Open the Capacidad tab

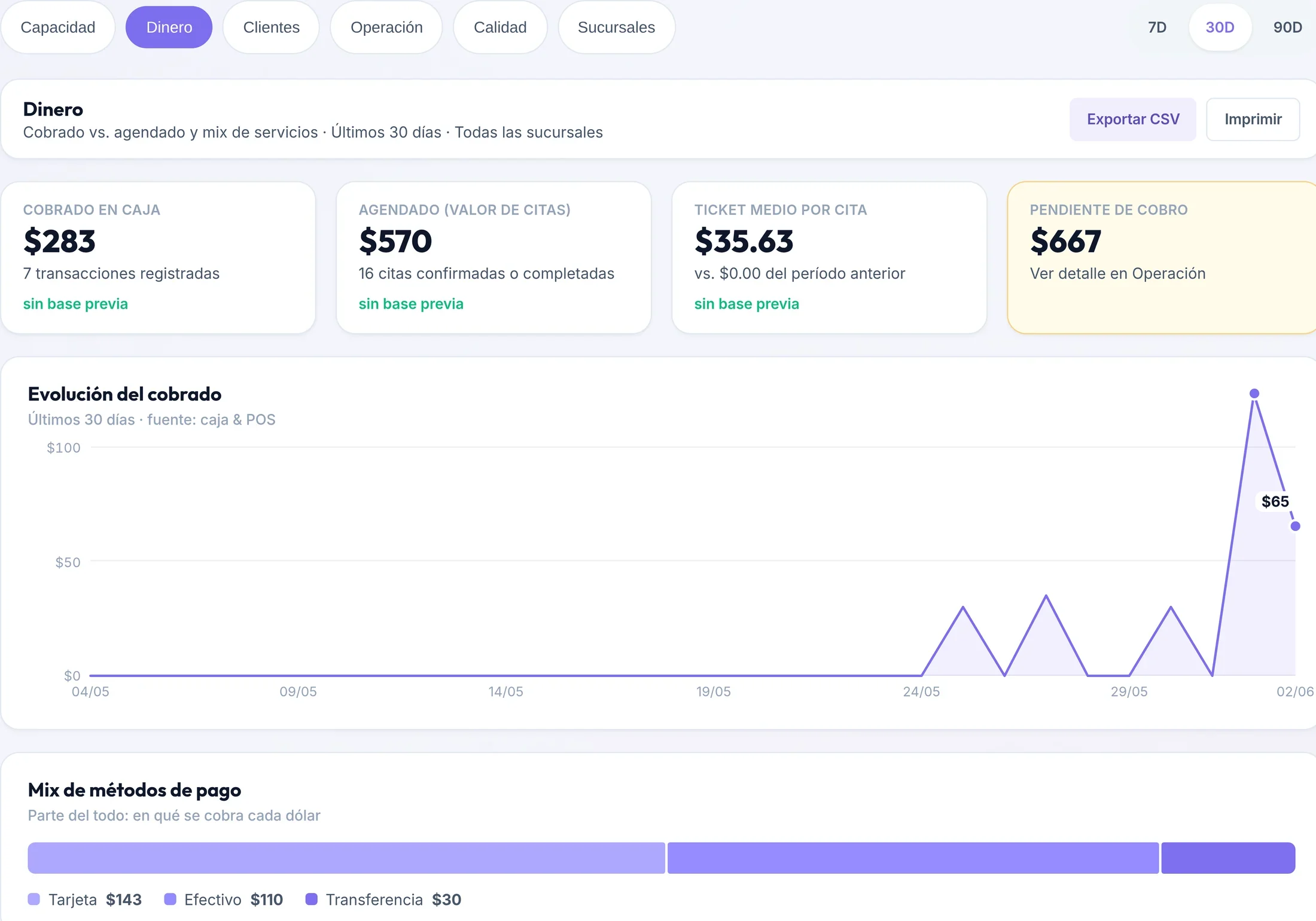pos(57,28)
